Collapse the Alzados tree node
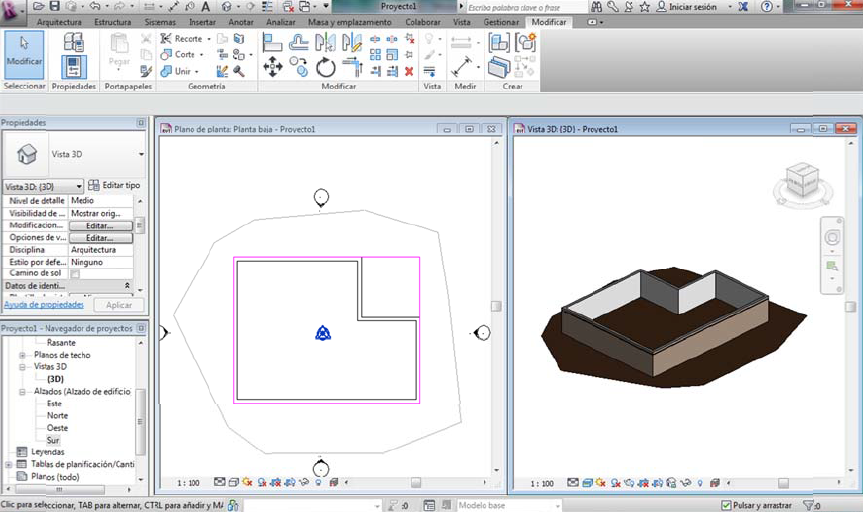Screen dimensions: 863x512 [x=23, y=392]
